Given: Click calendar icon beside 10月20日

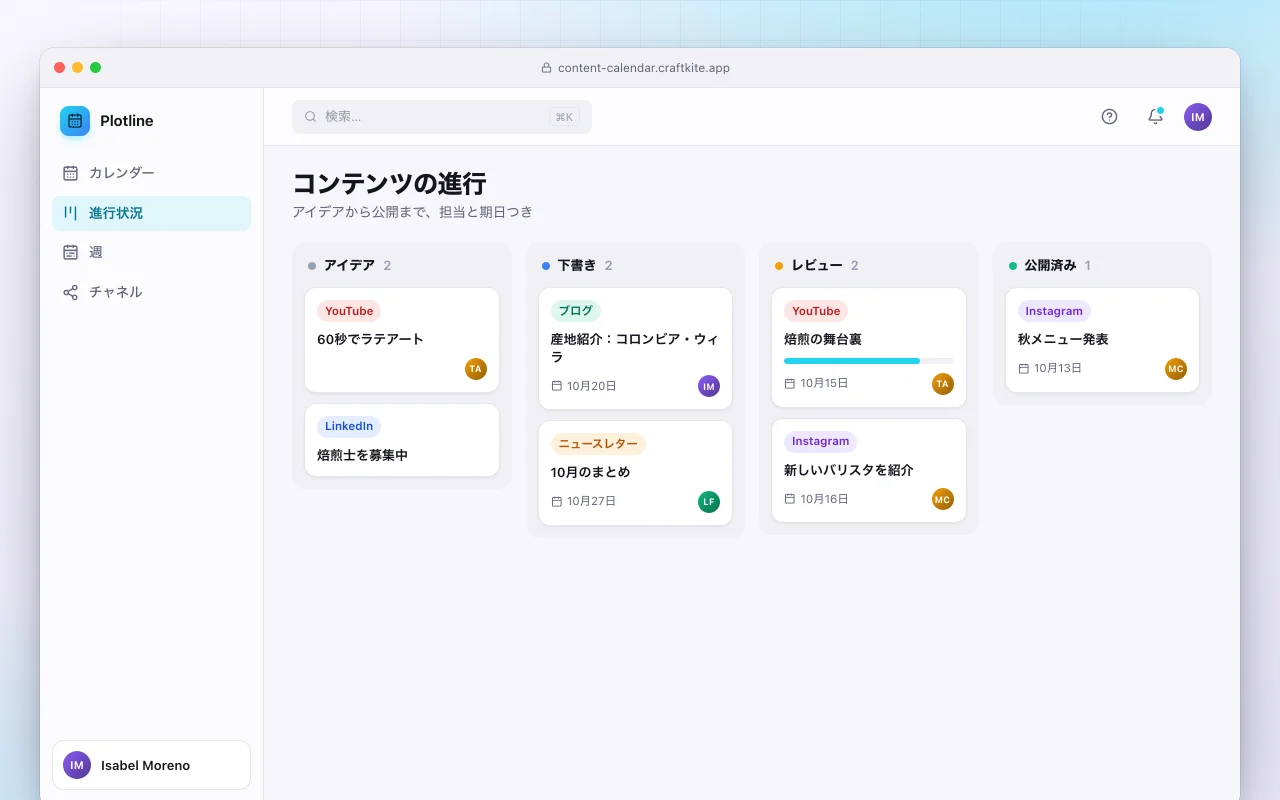Looking at the screenshot, I should point(557,386).
